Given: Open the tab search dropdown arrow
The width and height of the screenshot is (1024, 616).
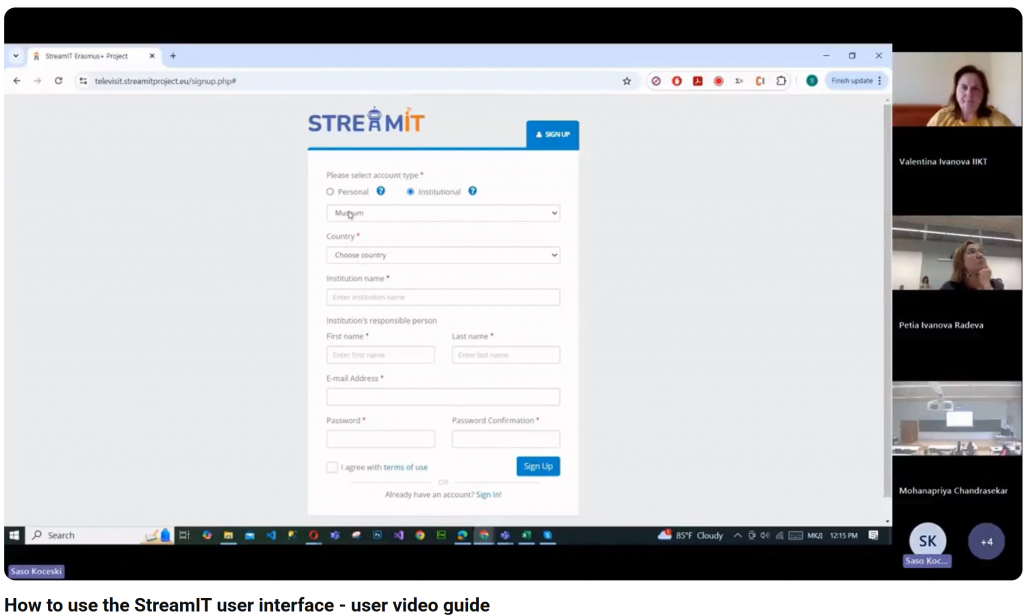Looking at the screenshot, I should 16,56.
